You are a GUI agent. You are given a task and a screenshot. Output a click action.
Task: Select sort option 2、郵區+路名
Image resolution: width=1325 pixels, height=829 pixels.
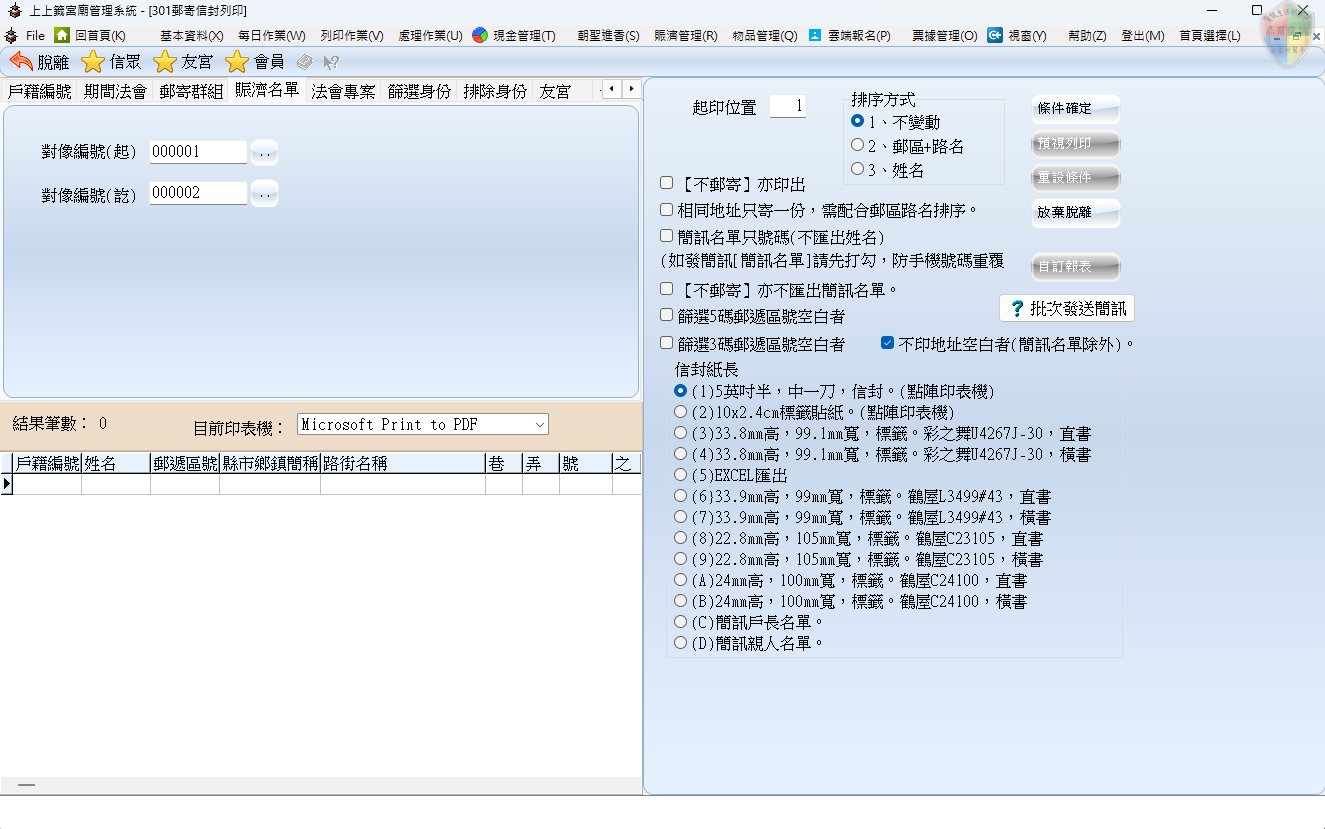tap(857, 145)
